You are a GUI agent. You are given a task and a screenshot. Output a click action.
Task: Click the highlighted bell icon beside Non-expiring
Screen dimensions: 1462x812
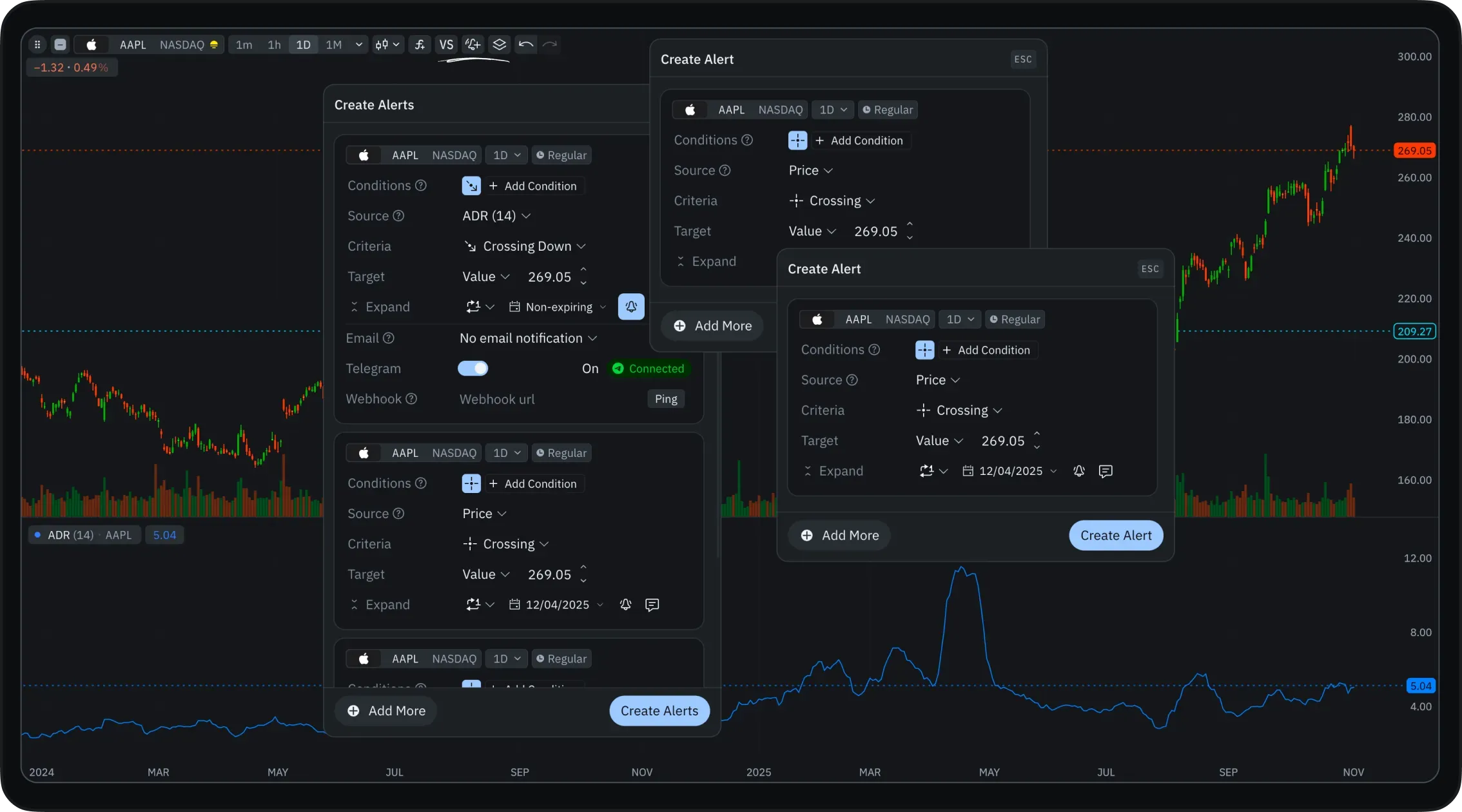(x=631, y=307)
